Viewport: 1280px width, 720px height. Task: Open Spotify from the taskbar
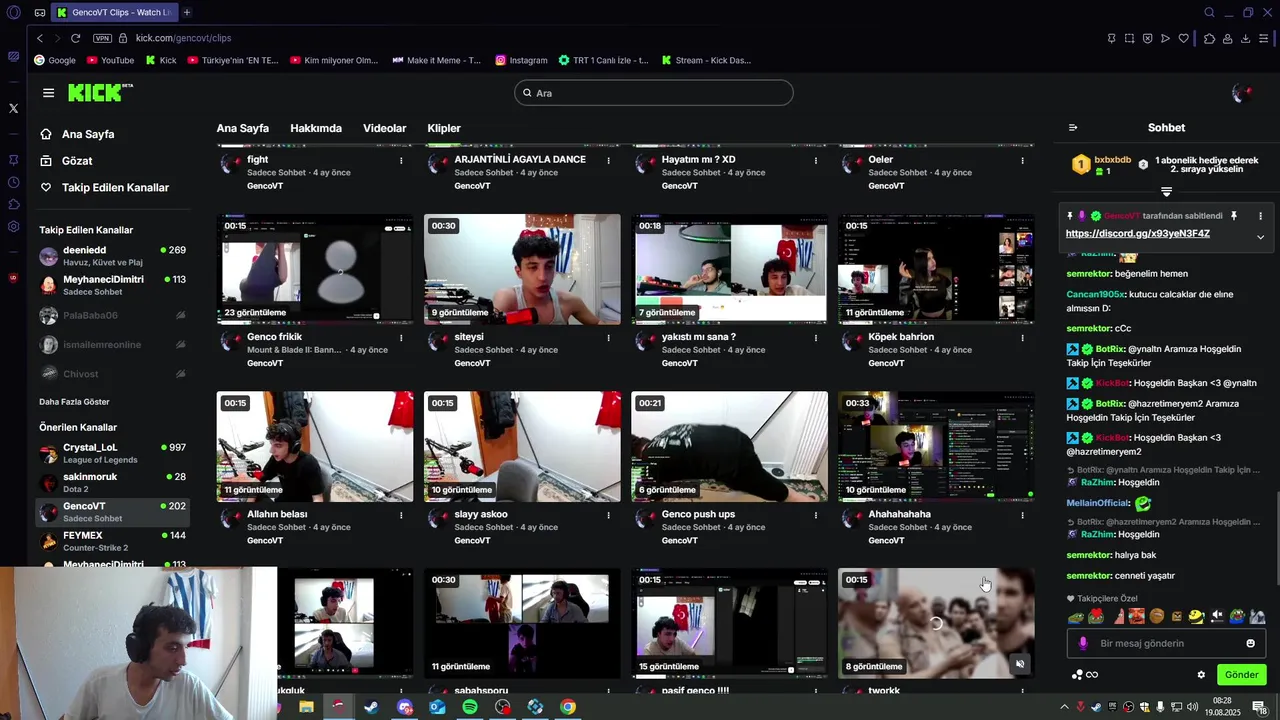pyautogui.click(x=470, y=707)
